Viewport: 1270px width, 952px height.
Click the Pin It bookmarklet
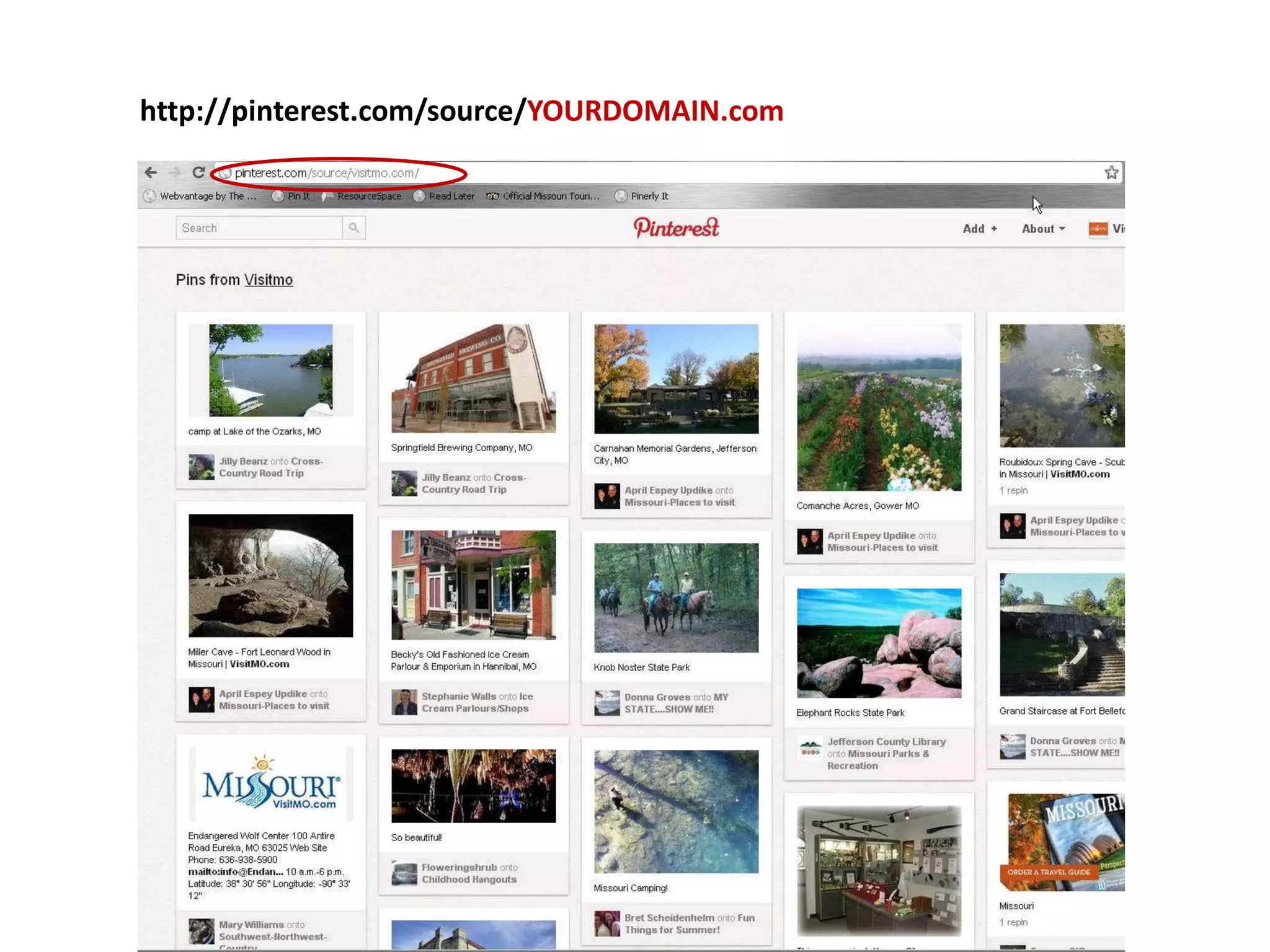pos(291,196)
